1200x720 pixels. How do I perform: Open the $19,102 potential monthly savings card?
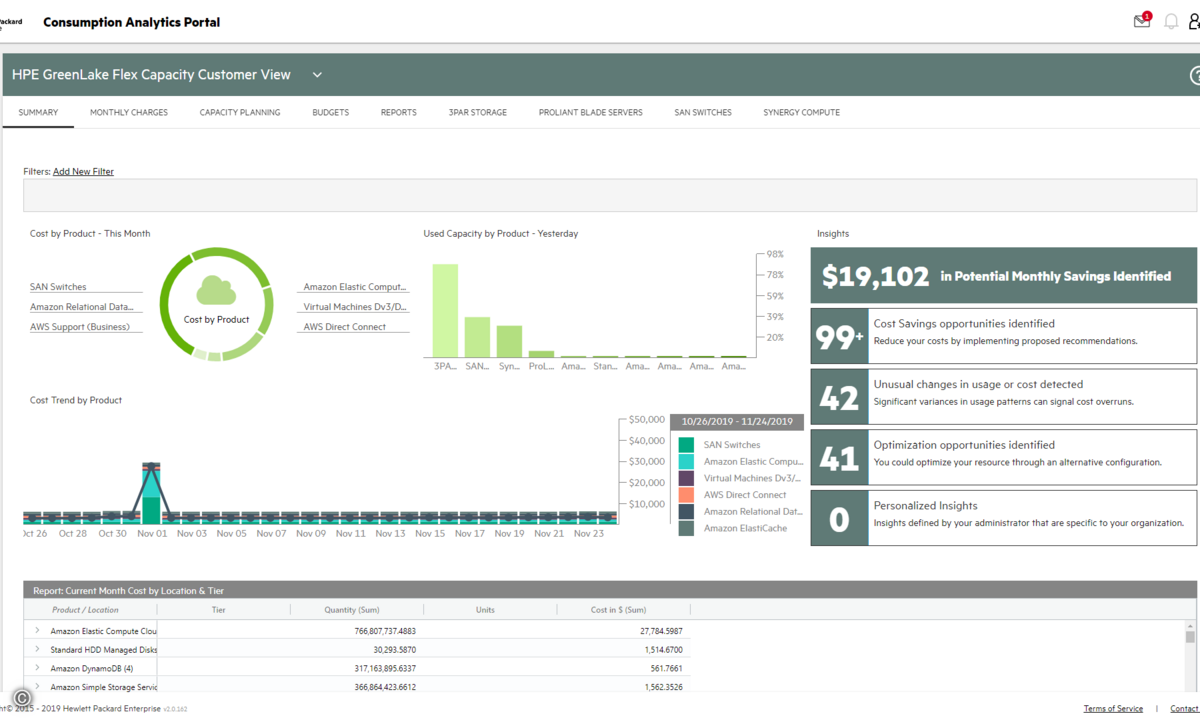(1003, 276)
